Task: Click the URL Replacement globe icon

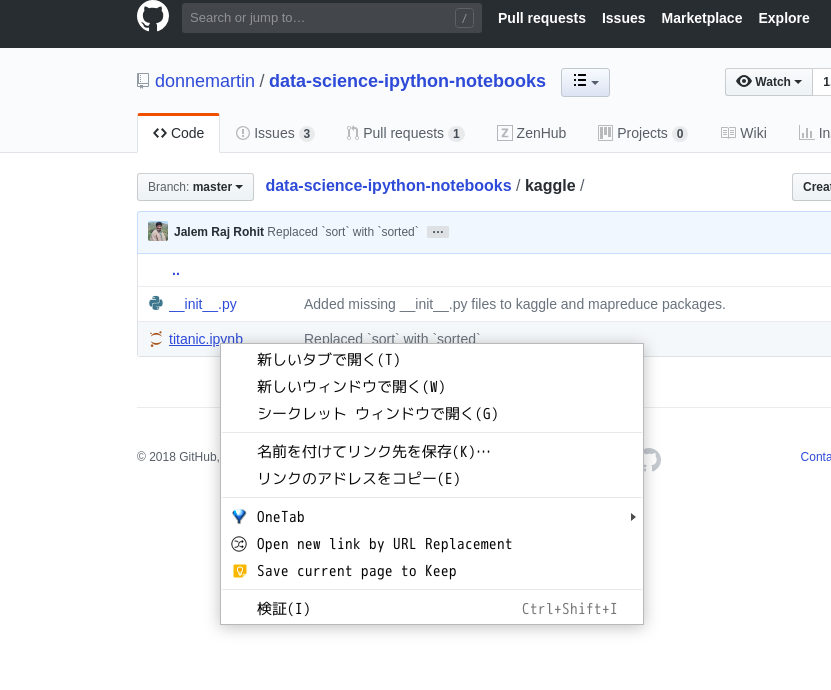Action: coord(239,544)
